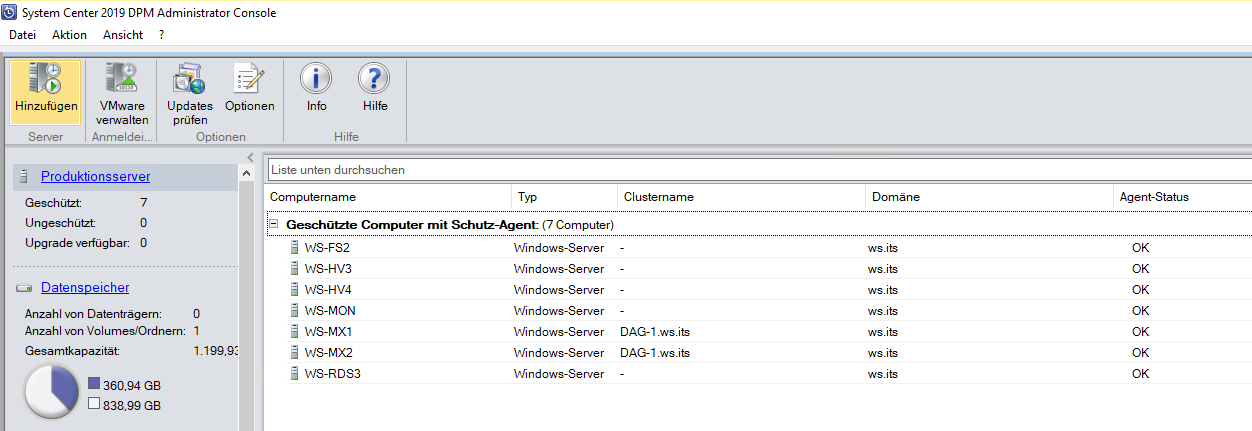Click the Windows-Server type cell of WS-MON
Screen dimensions: 1252x431
coord(559,310)
